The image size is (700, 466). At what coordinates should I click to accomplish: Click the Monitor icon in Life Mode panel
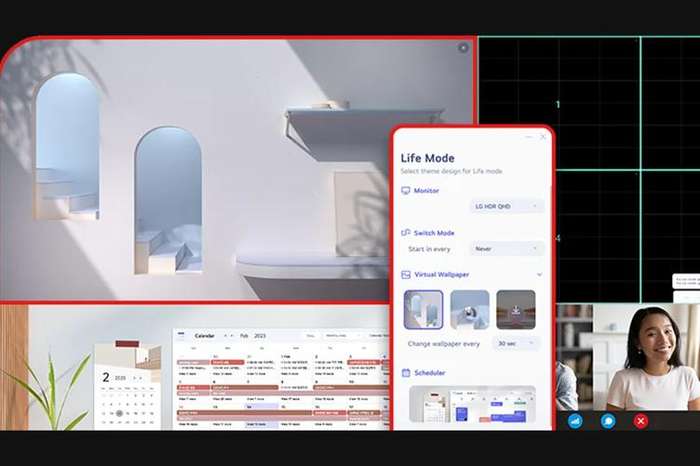pyautogui.click(x=405, y=191)
